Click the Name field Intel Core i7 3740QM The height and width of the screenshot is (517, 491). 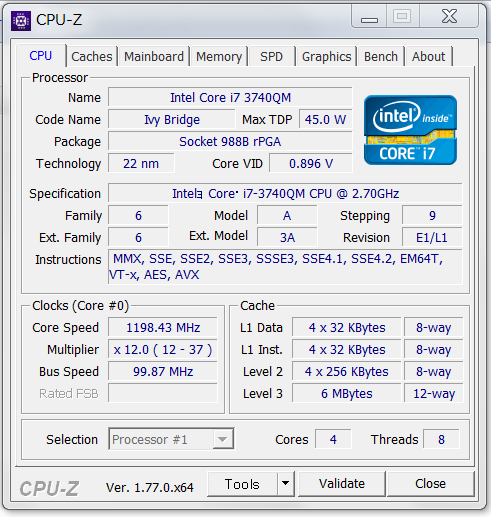click(x=230, y=97)
